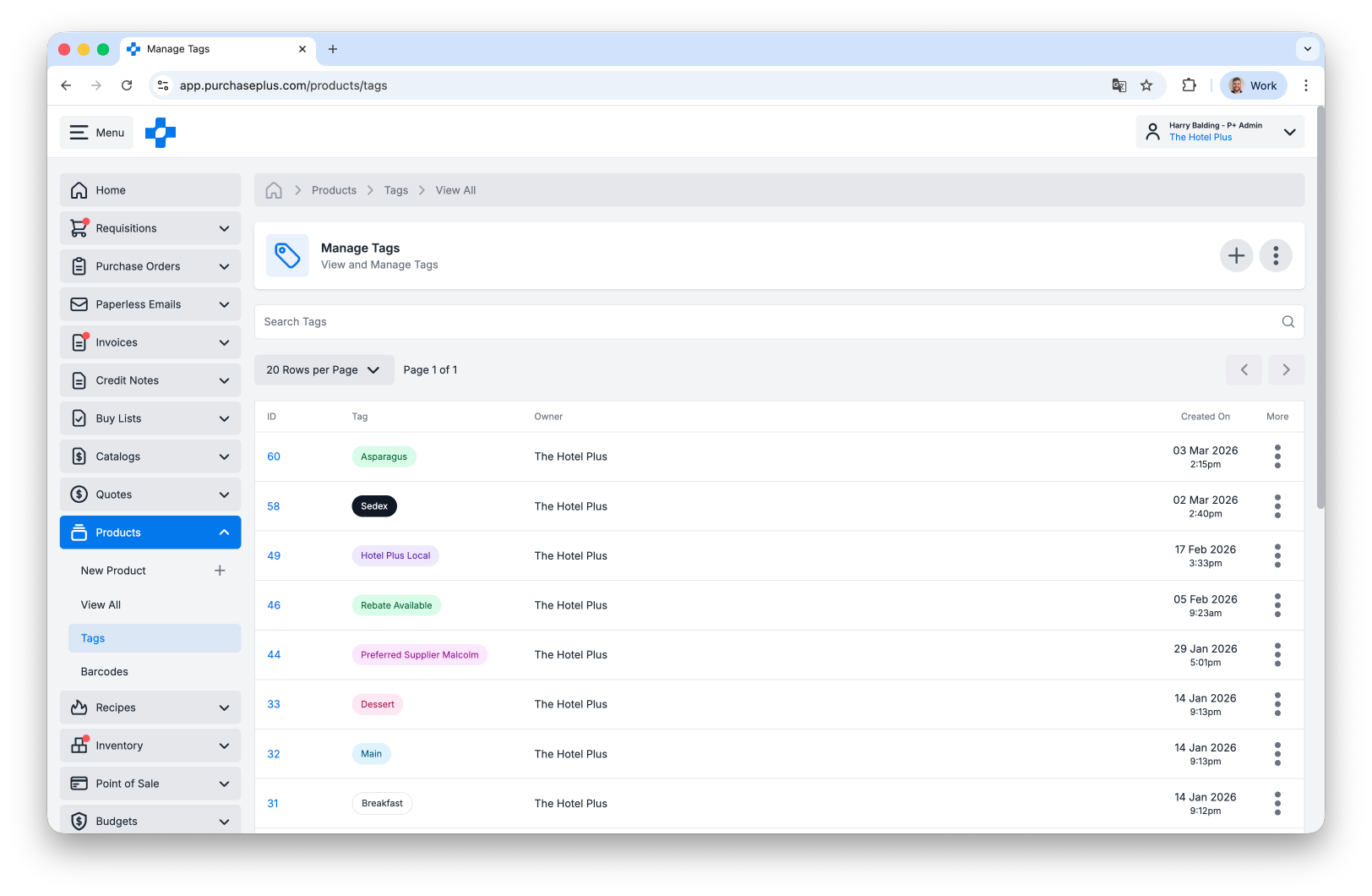Click the black Sedex tag chip
This screenshot has width=1372, height=896.
(374, 506)
